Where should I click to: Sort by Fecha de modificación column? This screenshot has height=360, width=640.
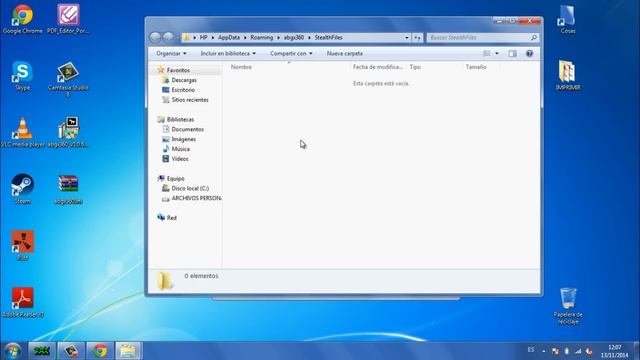tap(378, 67)
